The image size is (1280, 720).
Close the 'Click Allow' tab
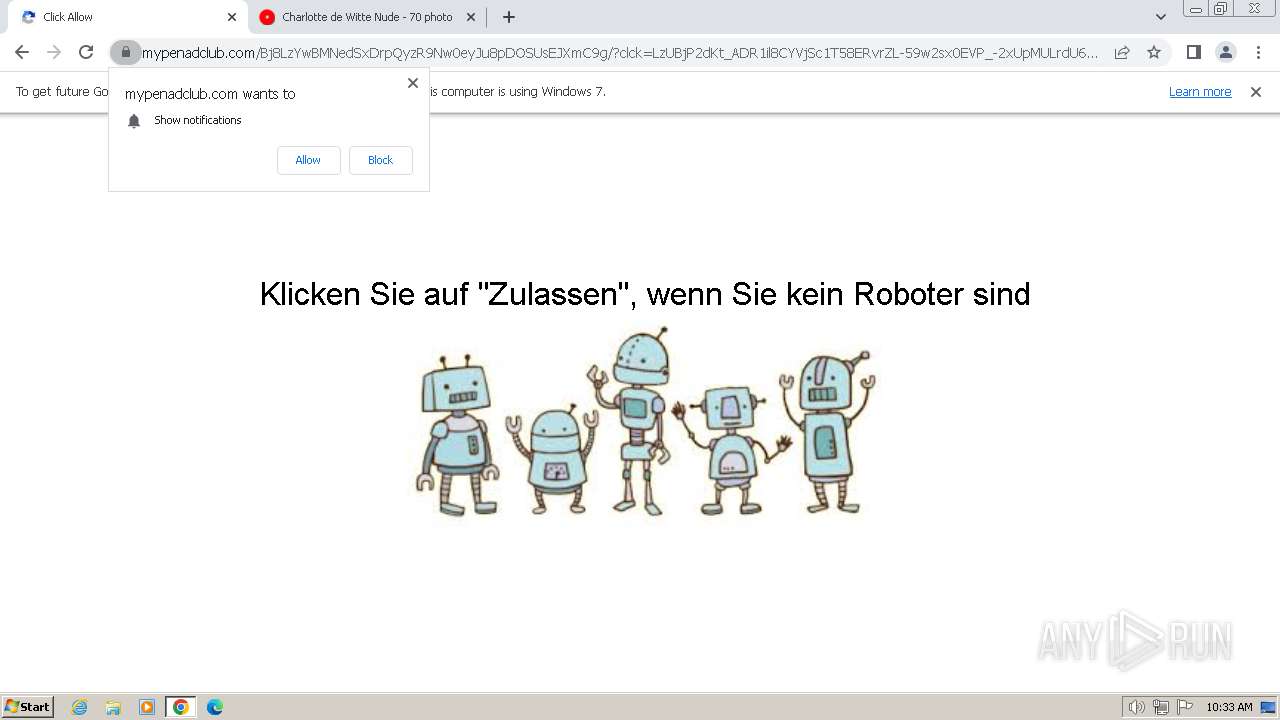tap(231, 17)
